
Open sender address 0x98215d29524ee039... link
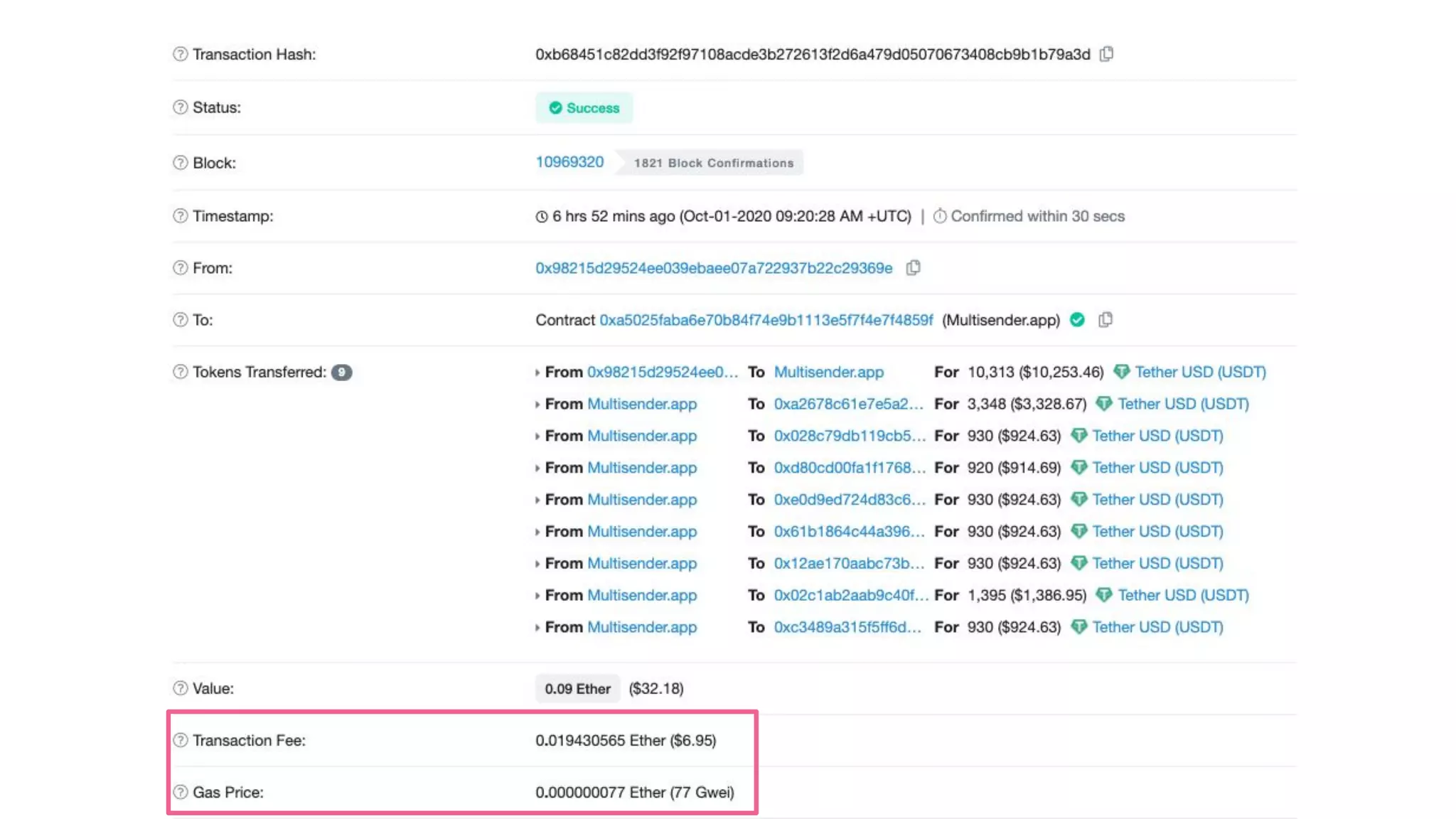pos(714,268)
